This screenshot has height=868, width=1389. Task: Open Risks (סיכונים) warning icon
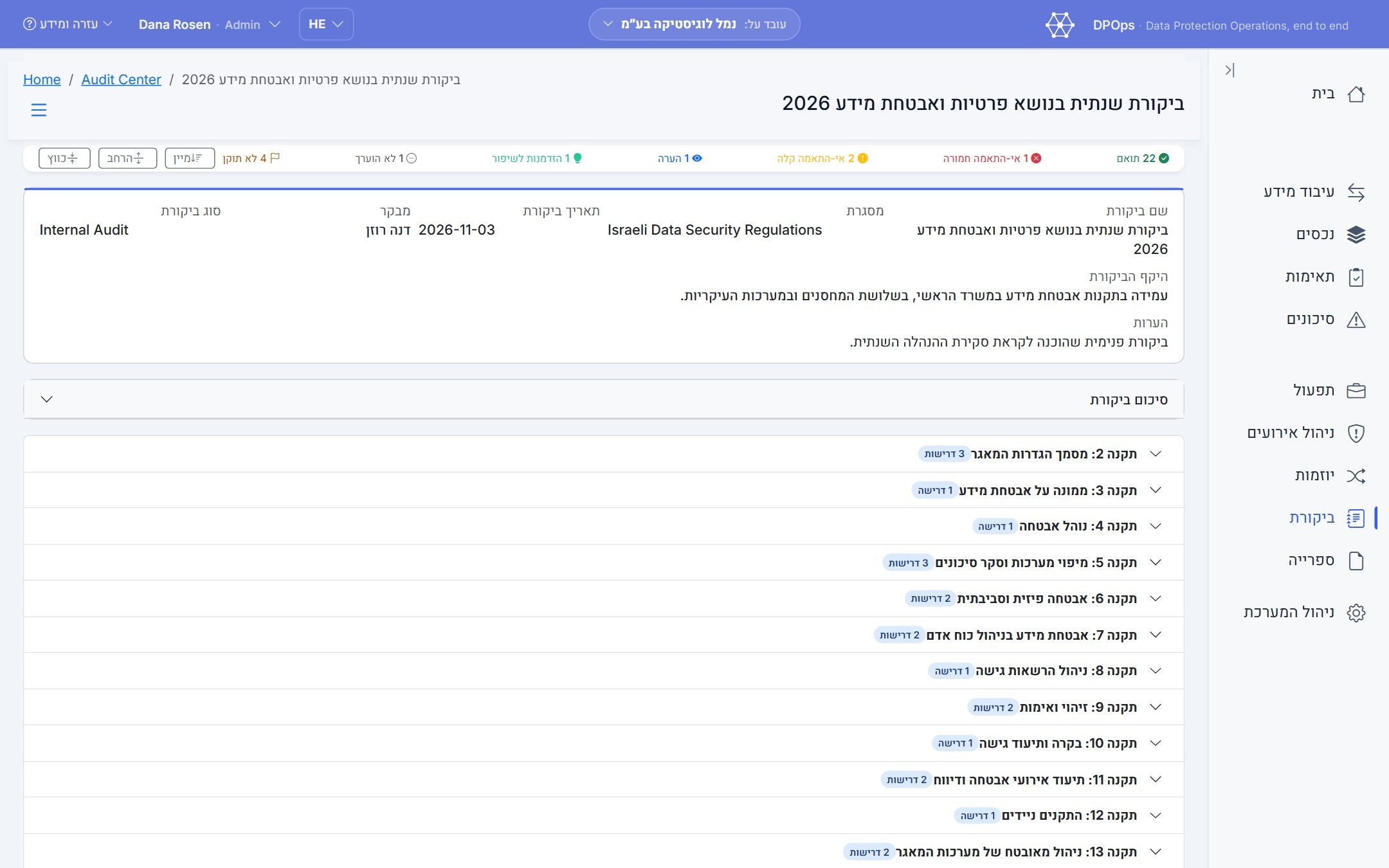(1356, 320)
